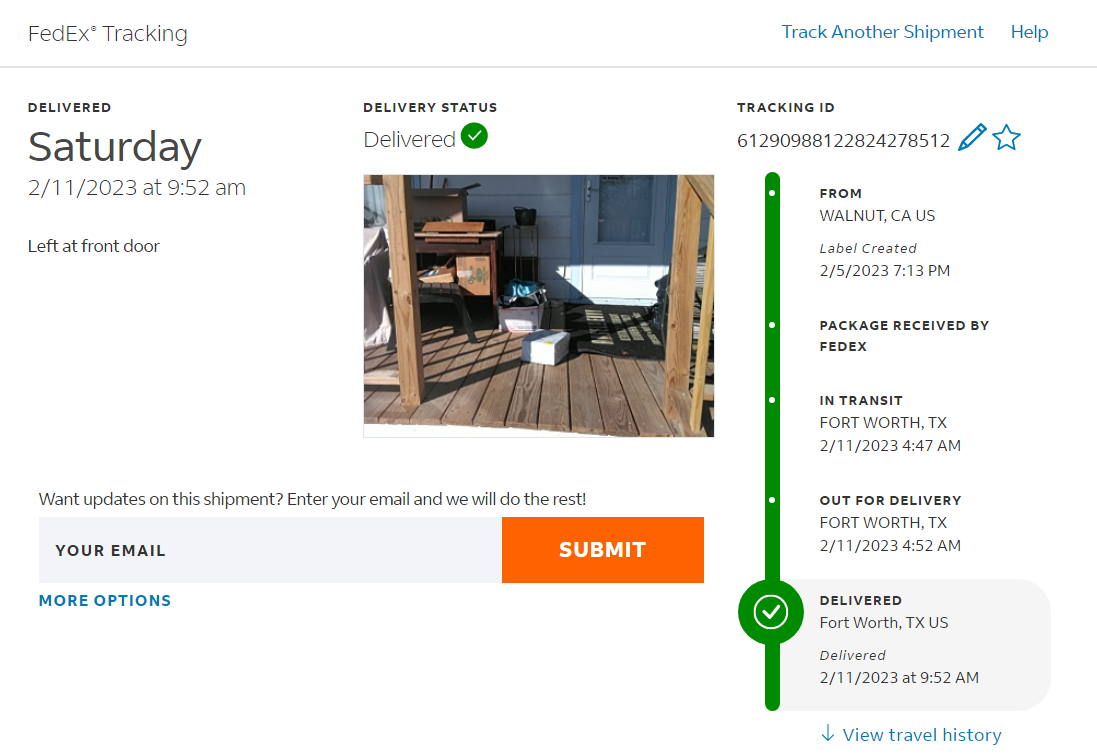Expand MORE OPTIONS under the email field
Image resolution: width=1097 pixels, height=754 pixels.
105,601
